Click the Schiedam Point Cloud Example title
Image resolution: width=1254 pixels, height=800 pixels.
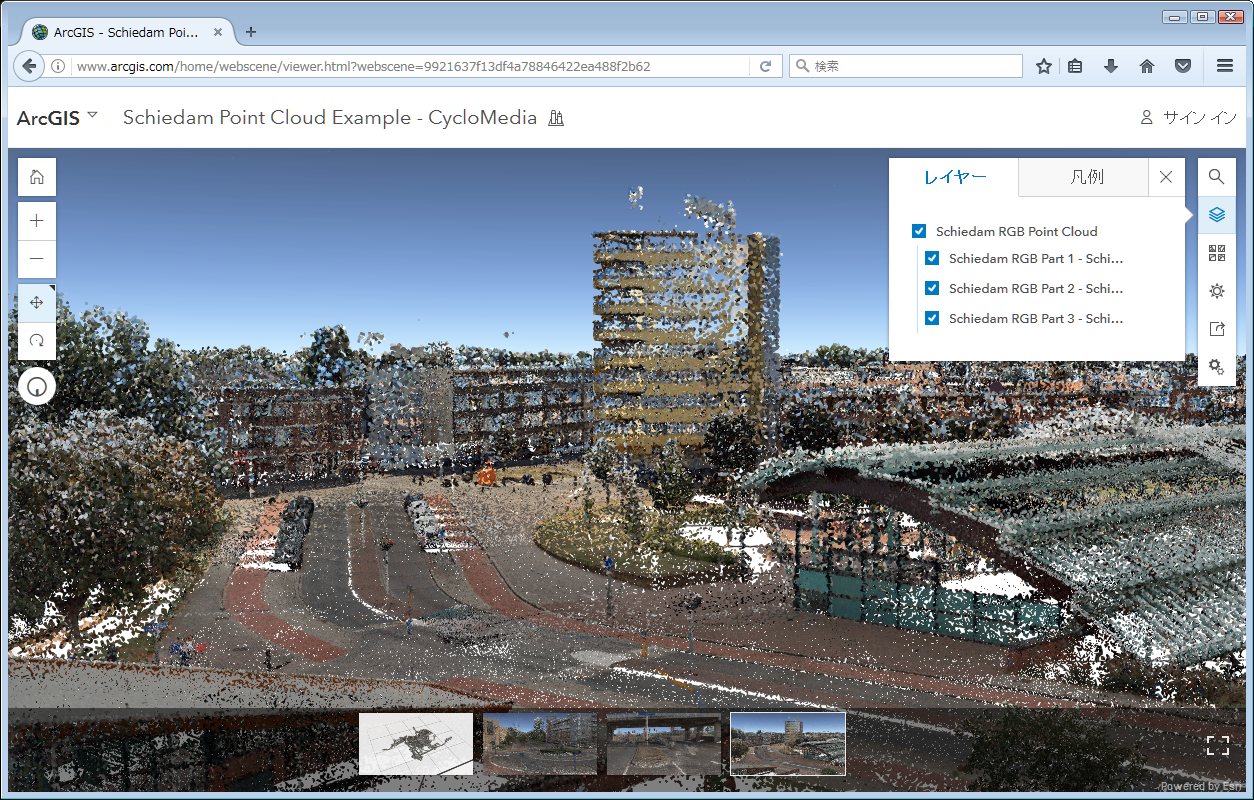pyautogui.click(x=330, y=117)
